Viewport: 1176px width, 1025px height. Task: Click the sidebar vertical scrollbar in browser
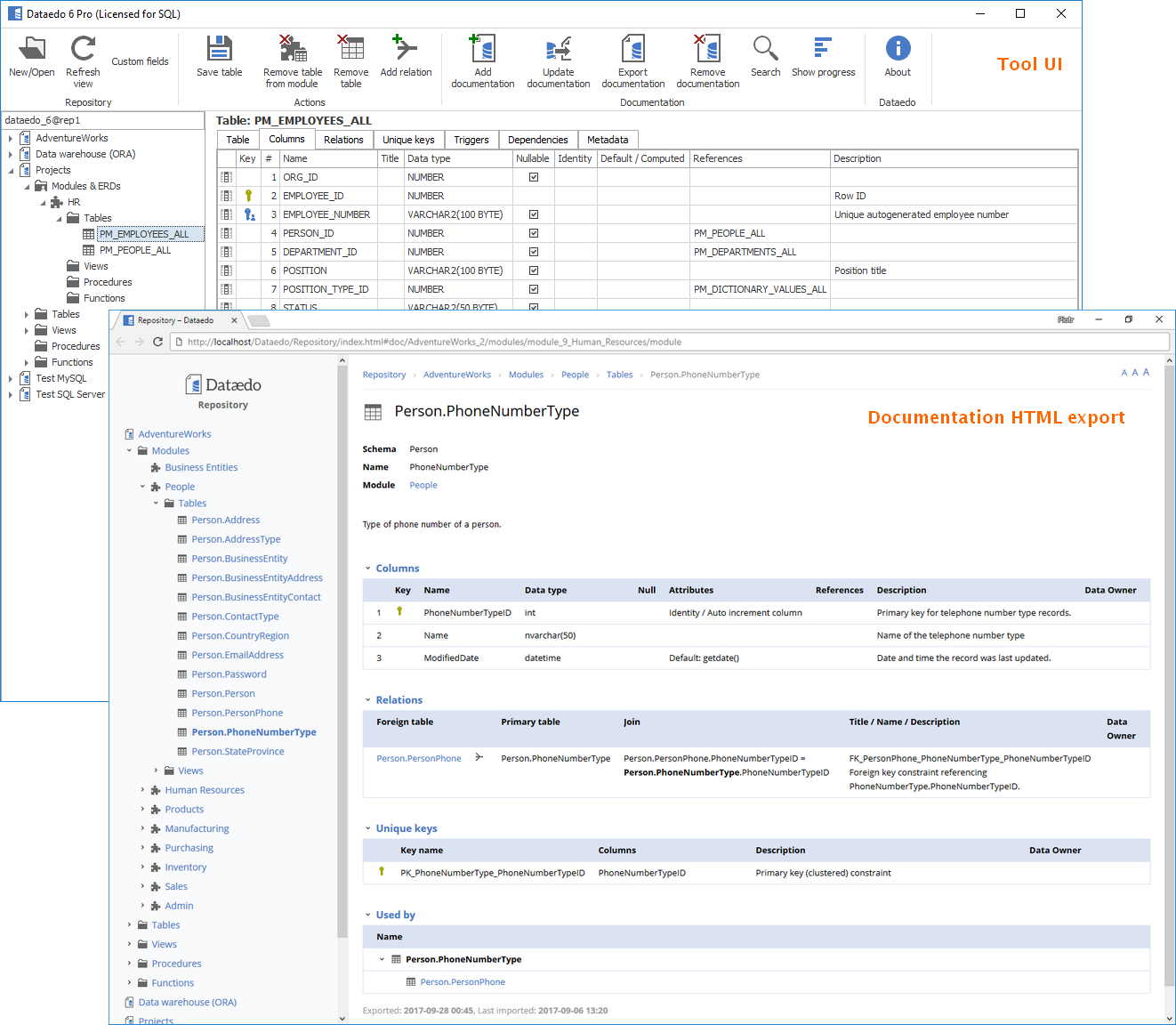click(342, 652)
